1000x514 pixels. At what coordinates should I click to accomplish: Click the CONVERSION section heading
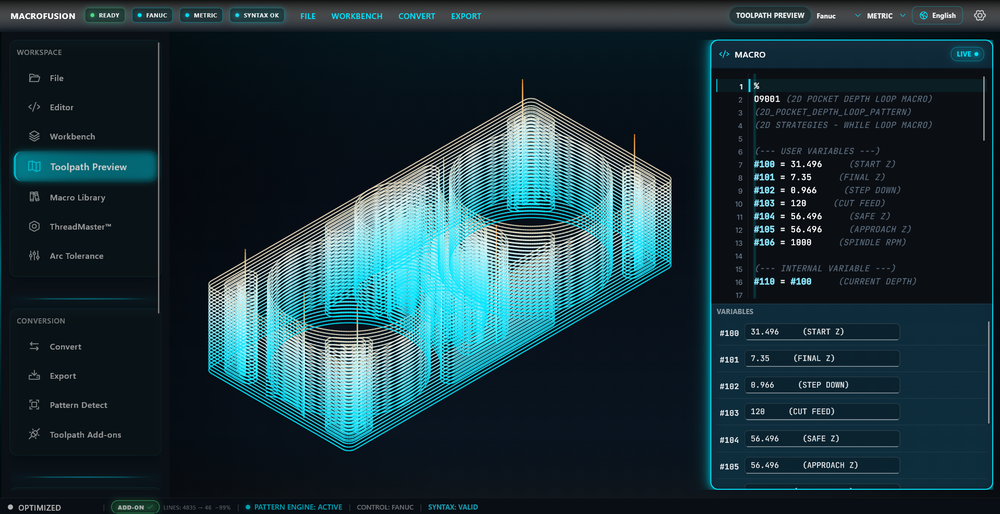[41, 321]
